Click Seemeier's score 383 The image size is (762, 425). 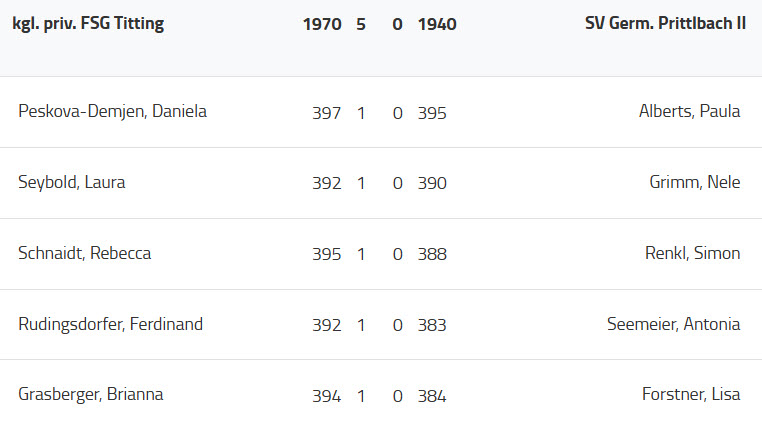432,326
